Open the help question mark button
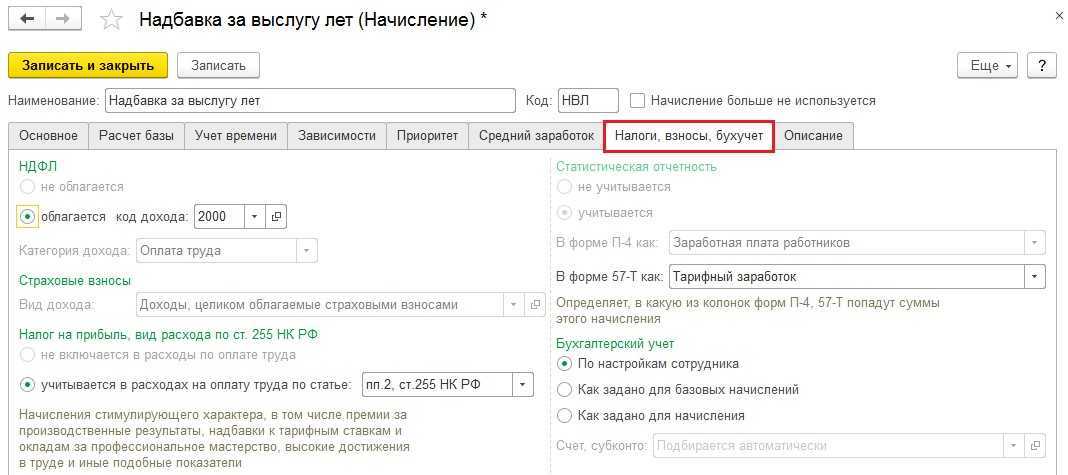The image size is (1068, 475). coord(1042,65)
